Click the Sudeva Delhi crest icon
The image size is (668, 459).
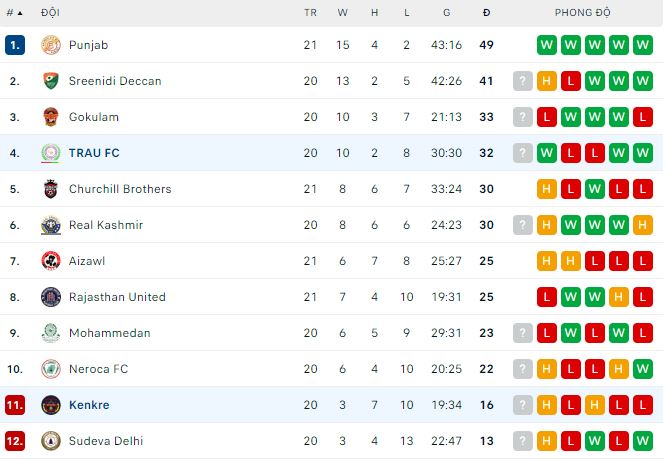[51, 441]
